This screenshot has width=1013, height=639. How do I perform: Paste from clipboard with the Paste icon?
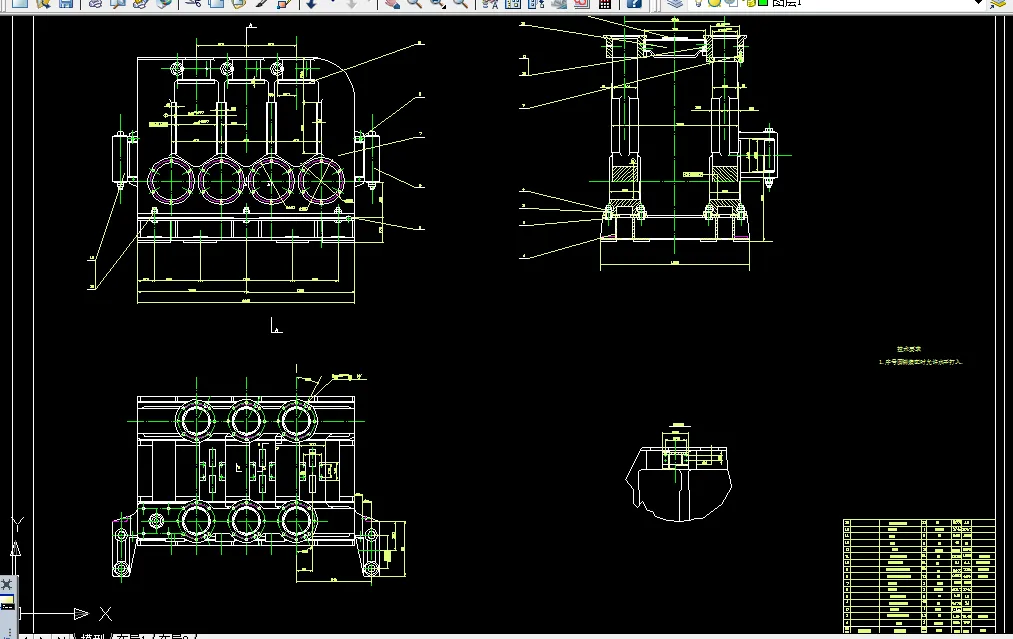[238, 3]
